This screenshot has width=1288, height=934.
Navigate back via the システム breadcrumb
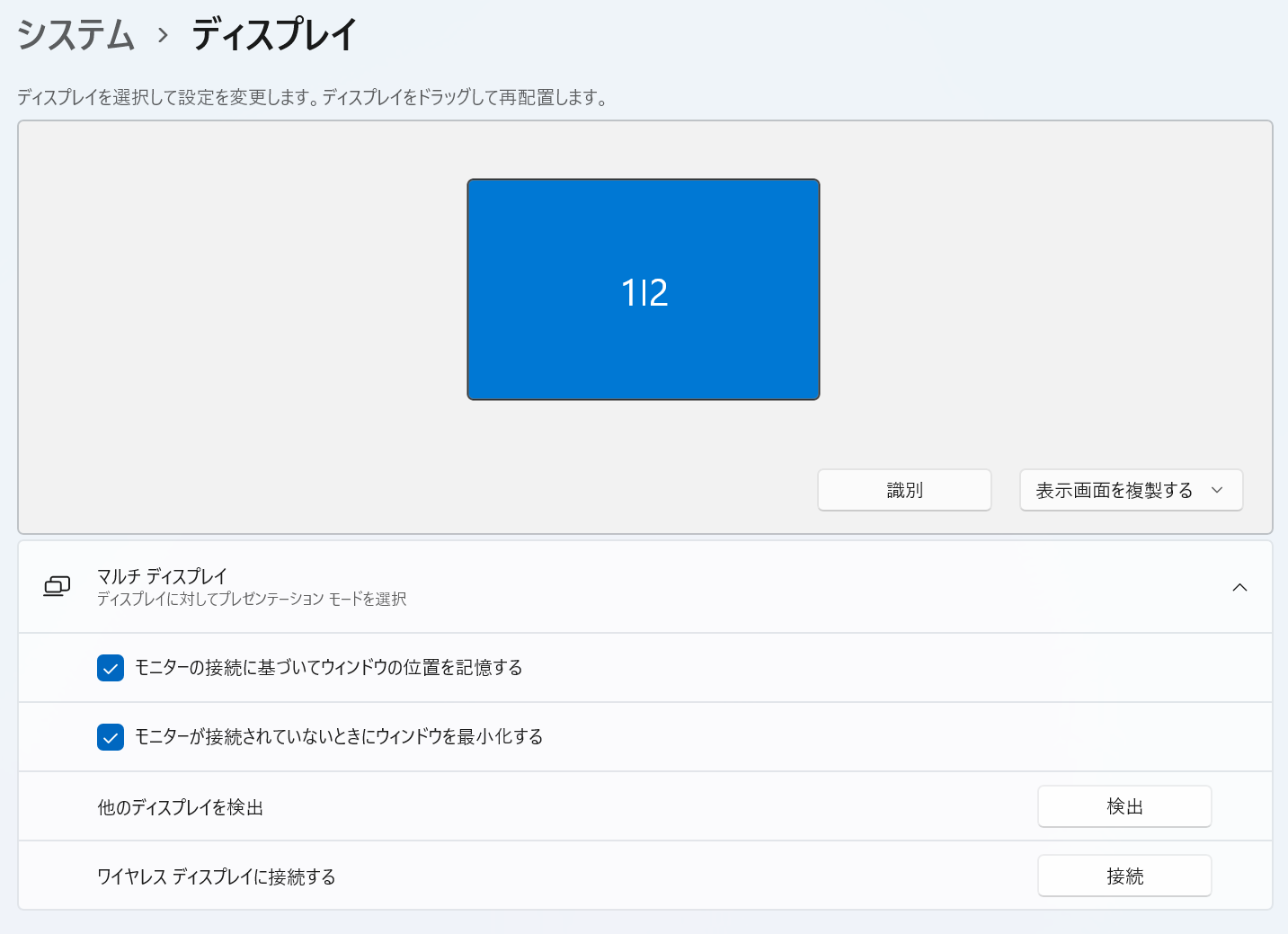(76, 33)
